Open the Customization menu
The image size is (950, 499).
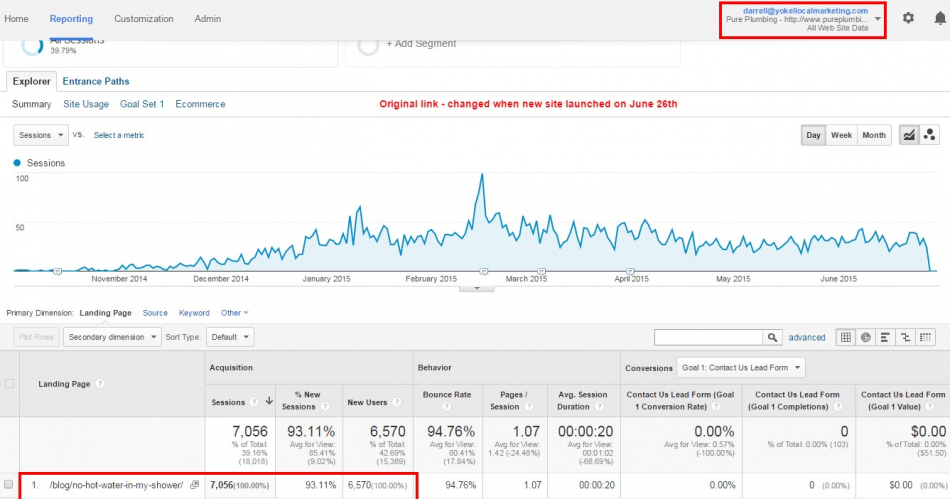click(143, 19)
